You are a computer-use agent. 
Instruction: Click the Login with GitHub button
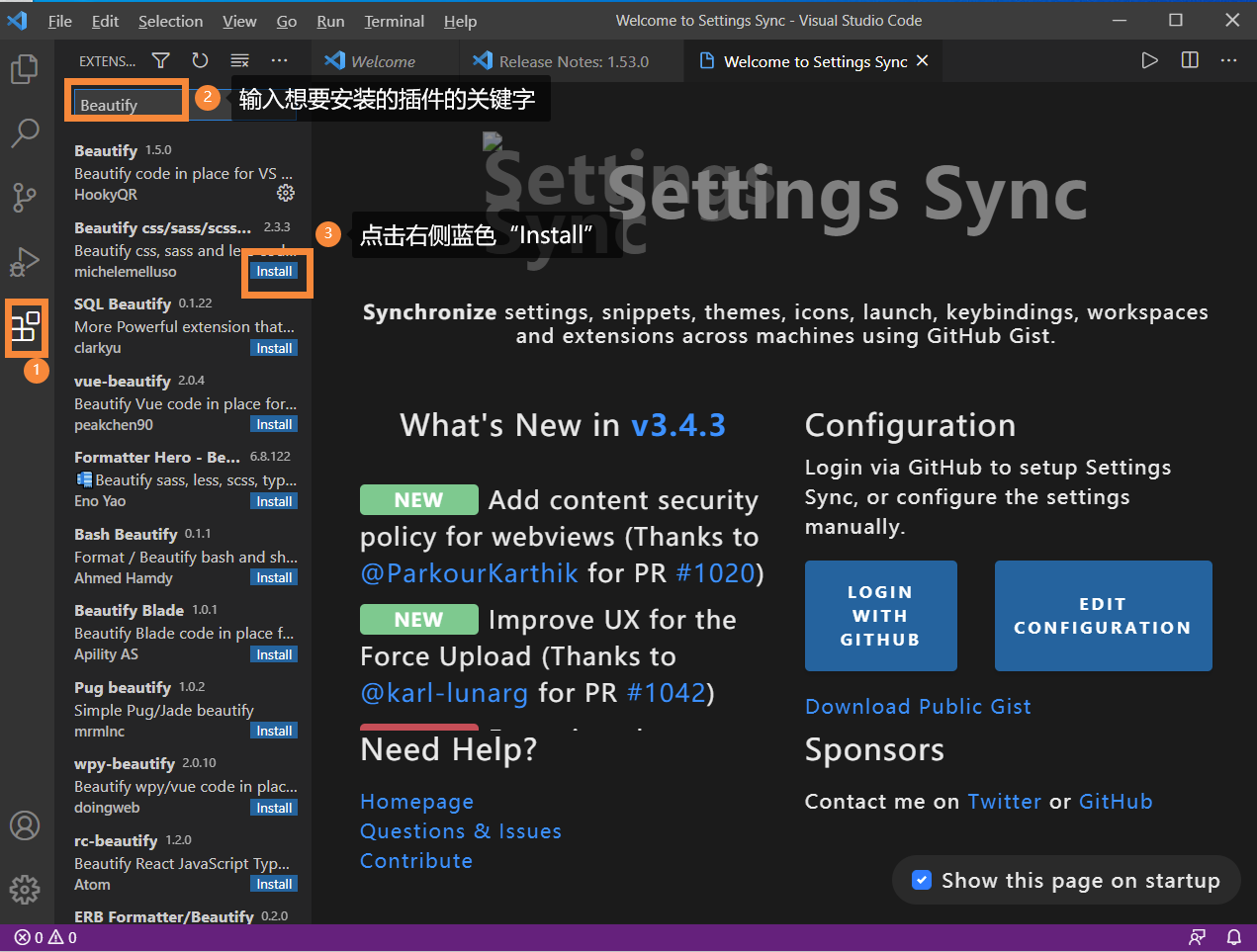[x=880, y=615]
